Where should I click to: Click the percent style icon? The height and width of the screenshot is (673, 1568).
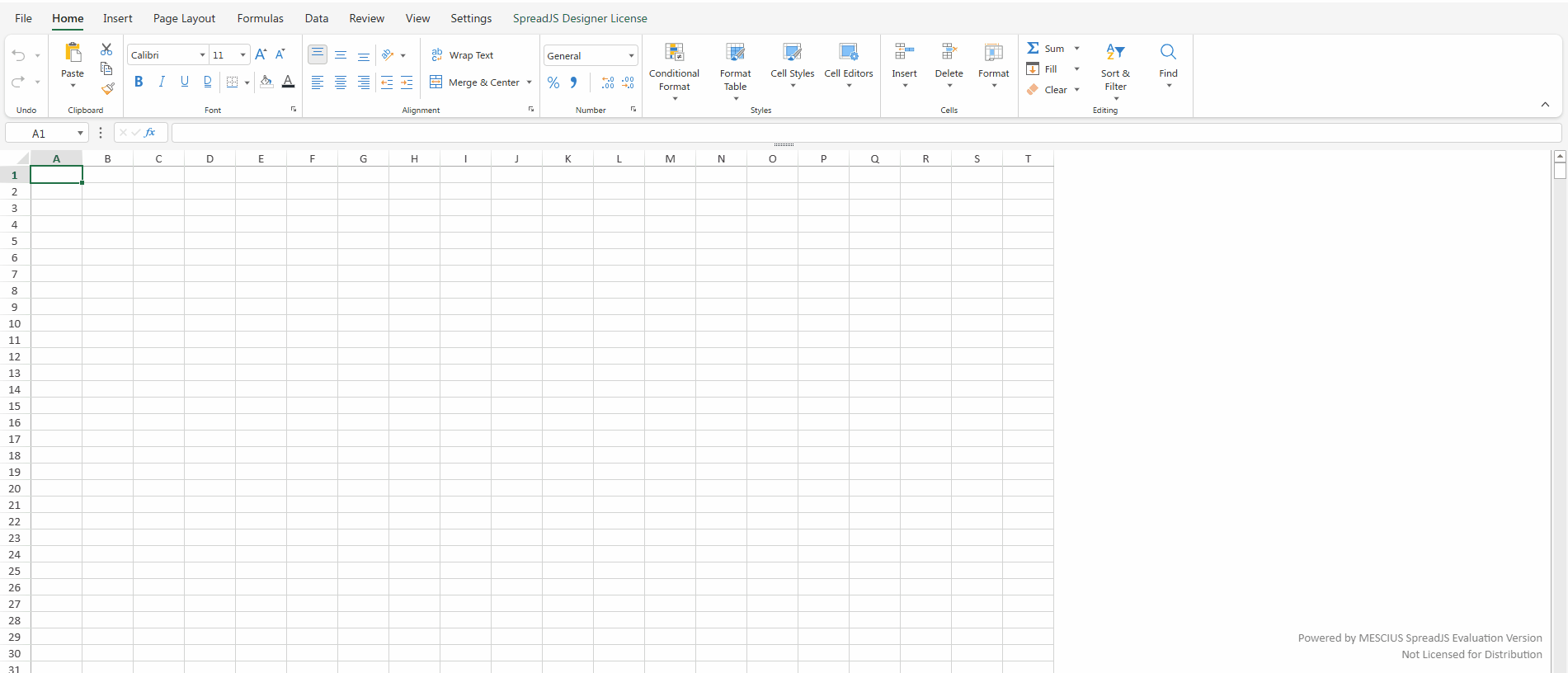pos(553,82)
